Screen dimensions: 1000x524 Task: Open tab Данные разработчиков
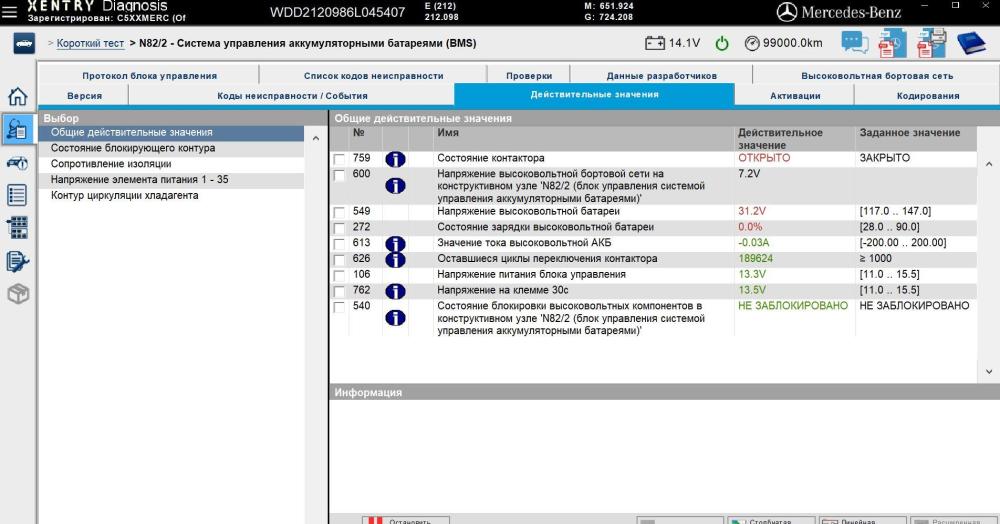pos(661,75)
